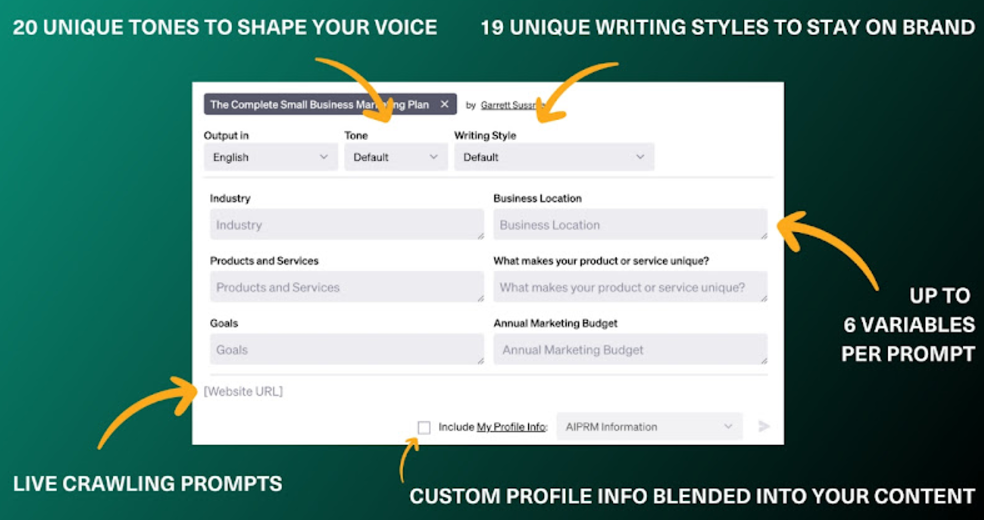Click the Output in label

pos(226,135)
